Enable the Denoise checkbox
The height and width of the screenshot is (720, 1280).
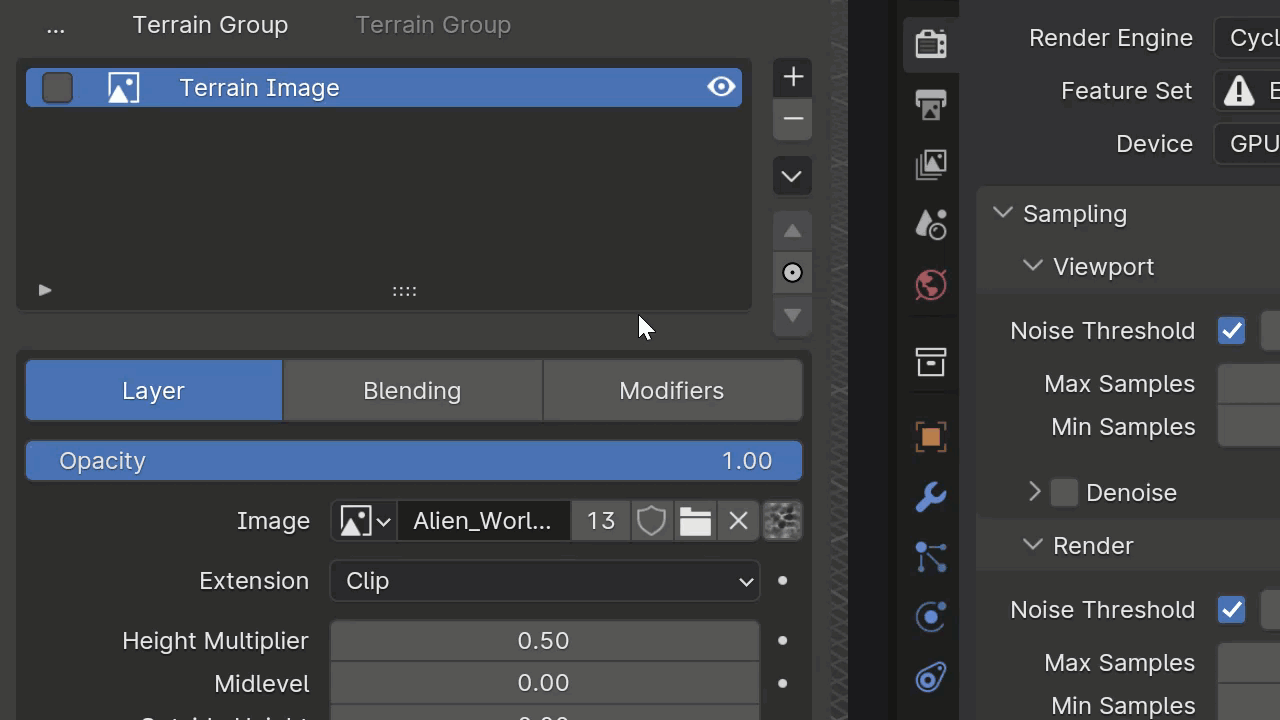click(x=1064, y=492)
